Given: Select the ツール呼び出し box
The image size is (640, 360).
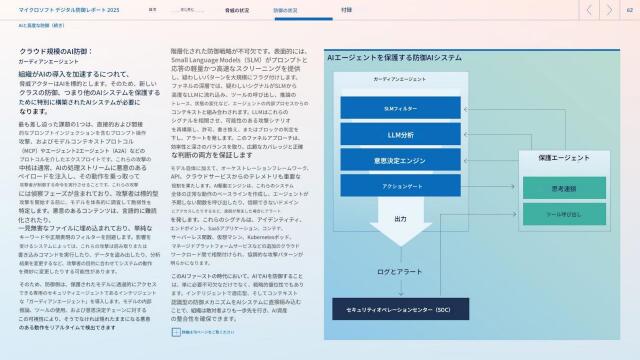Looking at the screenshot, I should 564,214.
